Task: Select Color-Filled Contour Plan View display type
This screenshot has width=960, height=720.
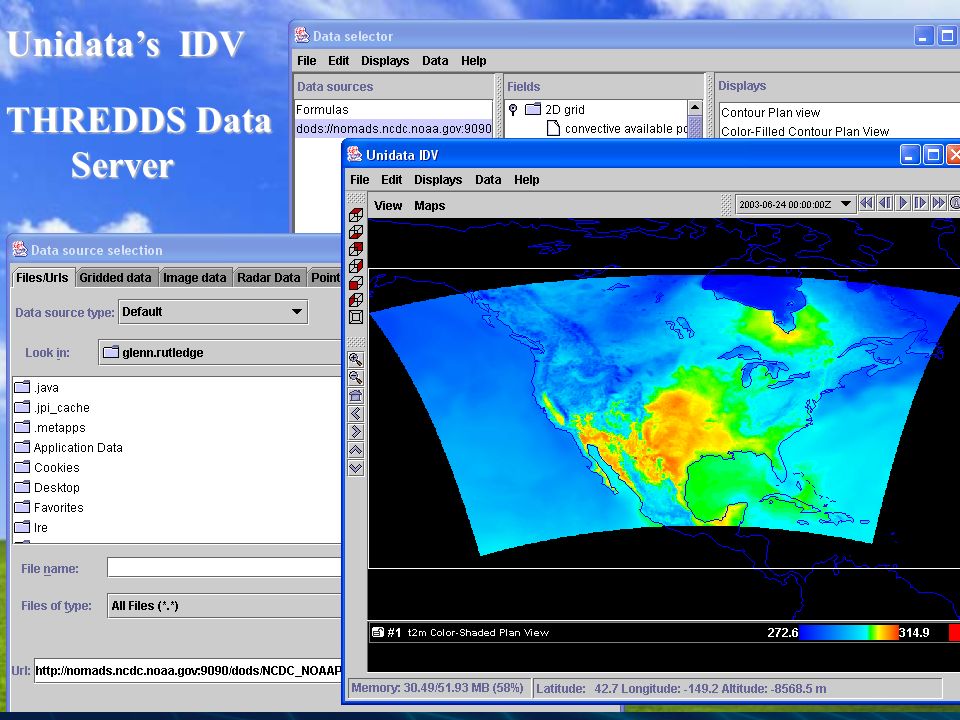Action: (x=804, y=132)
